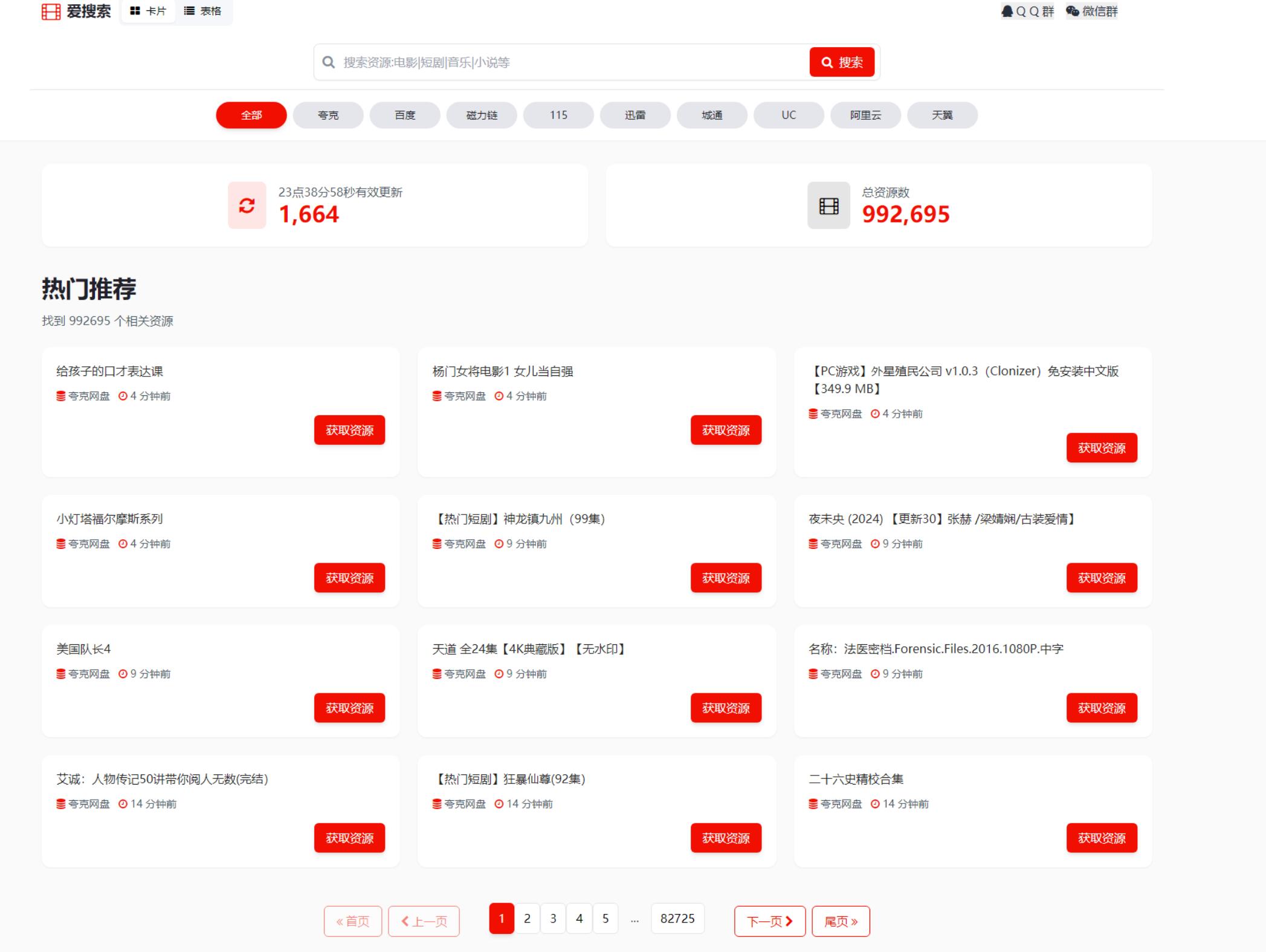1266x952 pixels.
Task: Open the QQ群 link
Action: [1027, 11]
